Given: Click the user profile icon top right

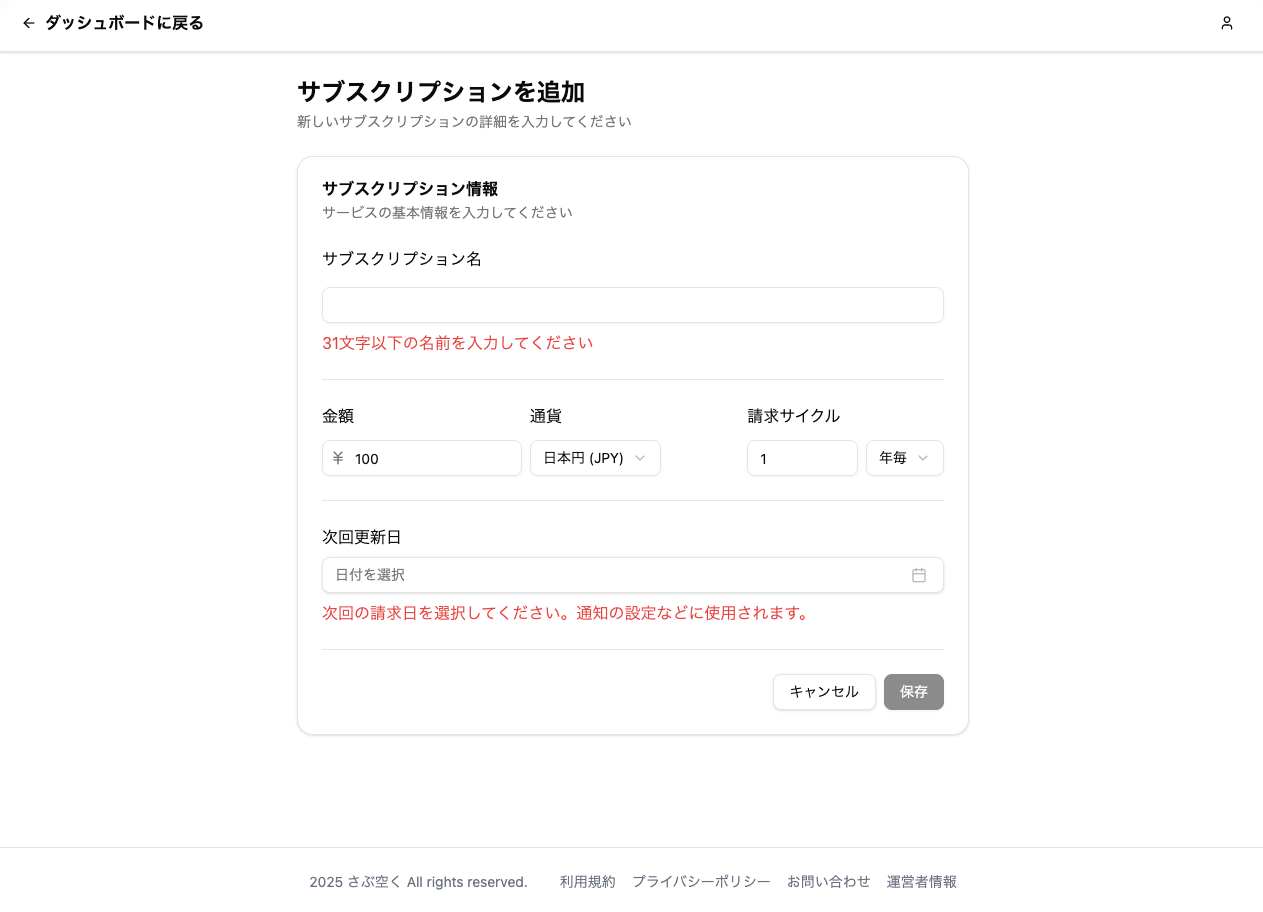Looking at the screenshot, I should [1226, 22].
